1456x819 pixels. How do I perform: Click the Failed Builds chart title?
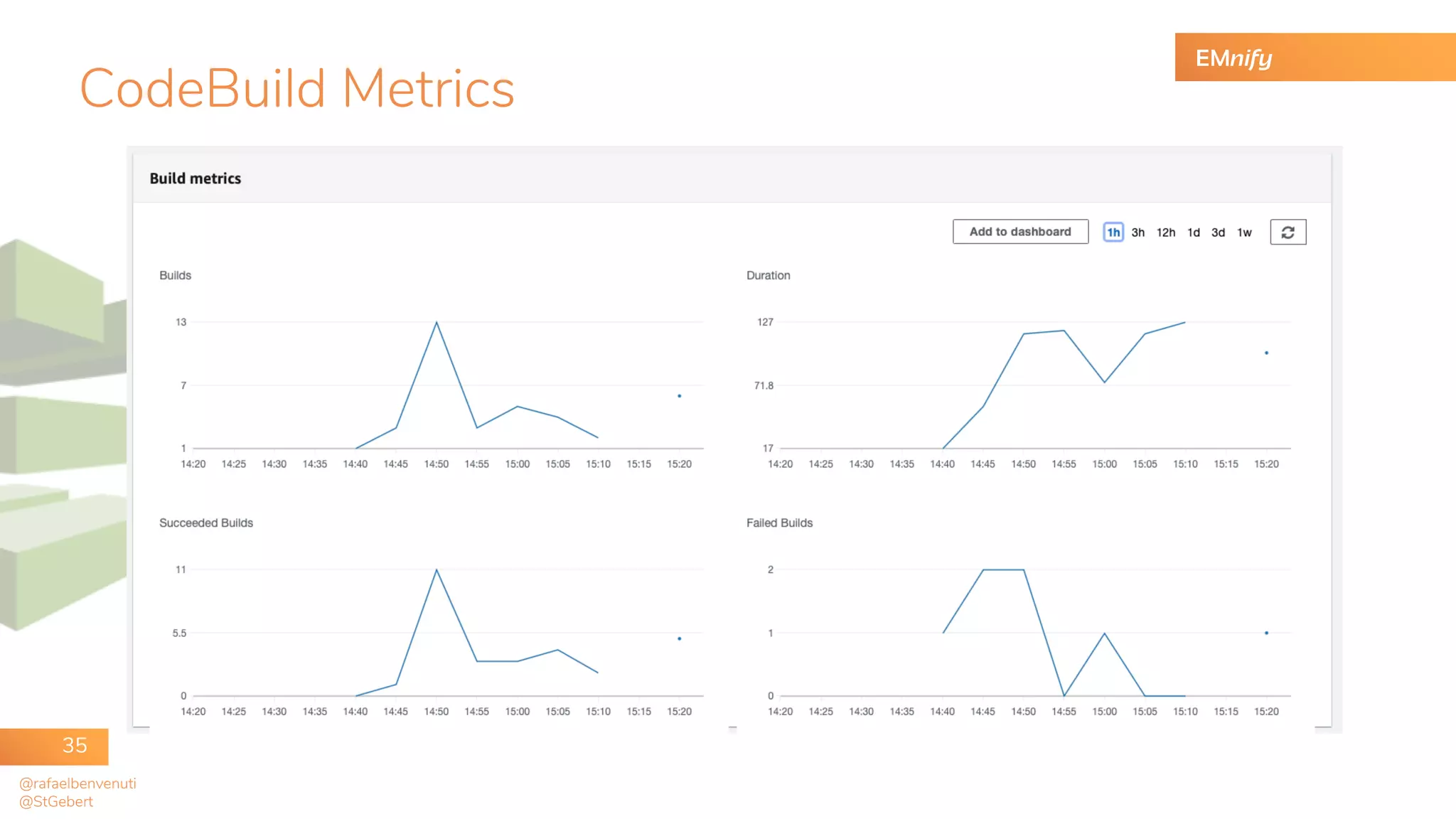pos(779,523)
